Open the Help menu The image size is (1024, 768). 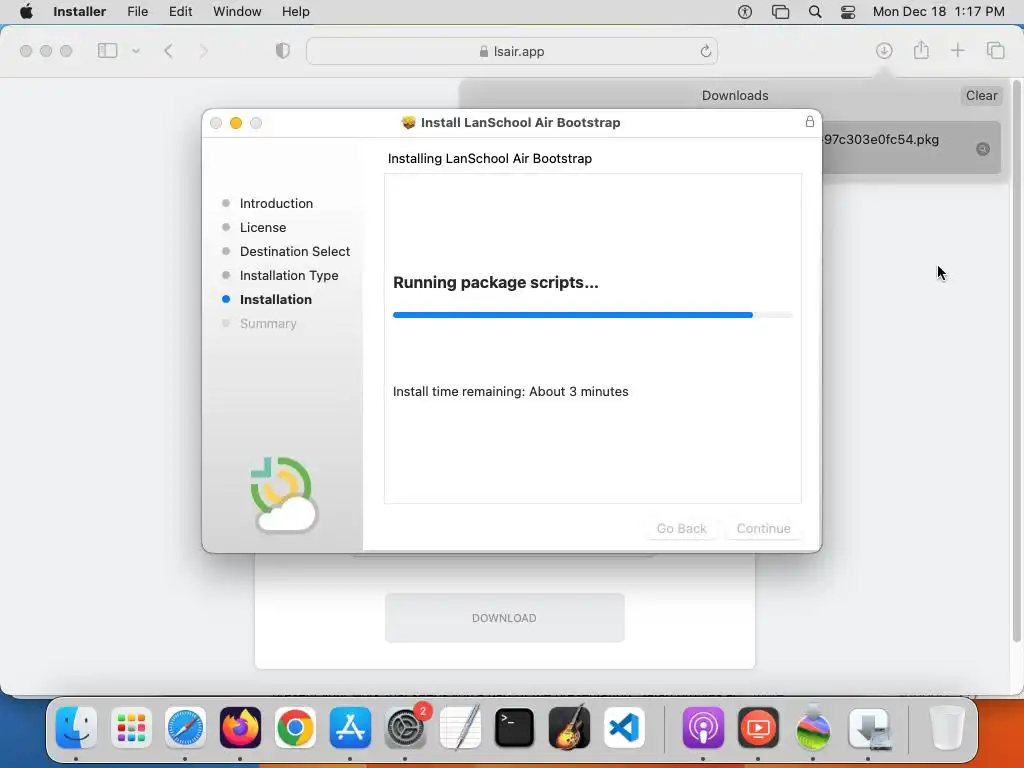pos(295,12)
